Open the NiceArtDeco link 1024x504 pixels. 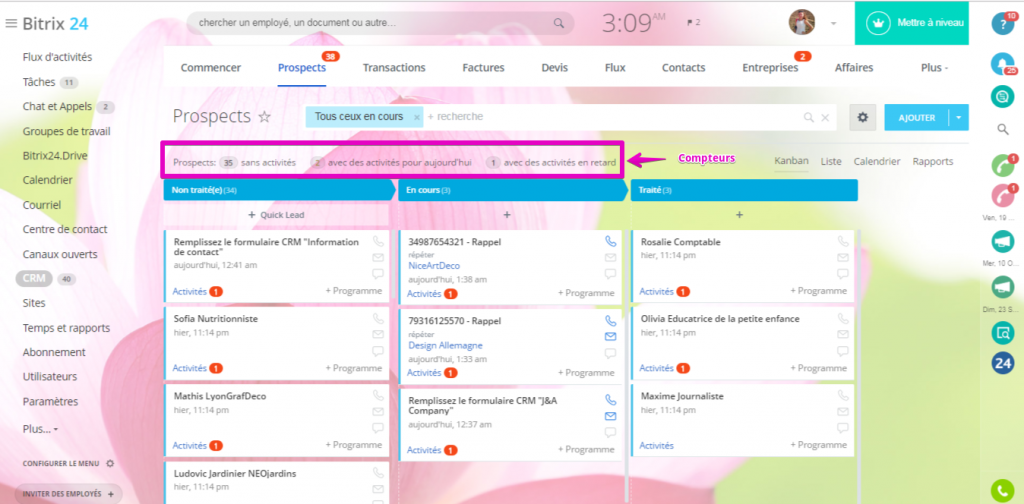[434, 266]
